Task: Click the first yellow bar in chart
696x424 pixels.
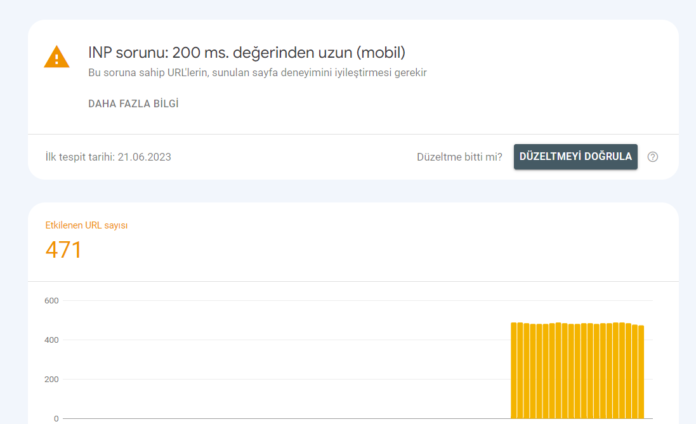Action: [514, 370]
